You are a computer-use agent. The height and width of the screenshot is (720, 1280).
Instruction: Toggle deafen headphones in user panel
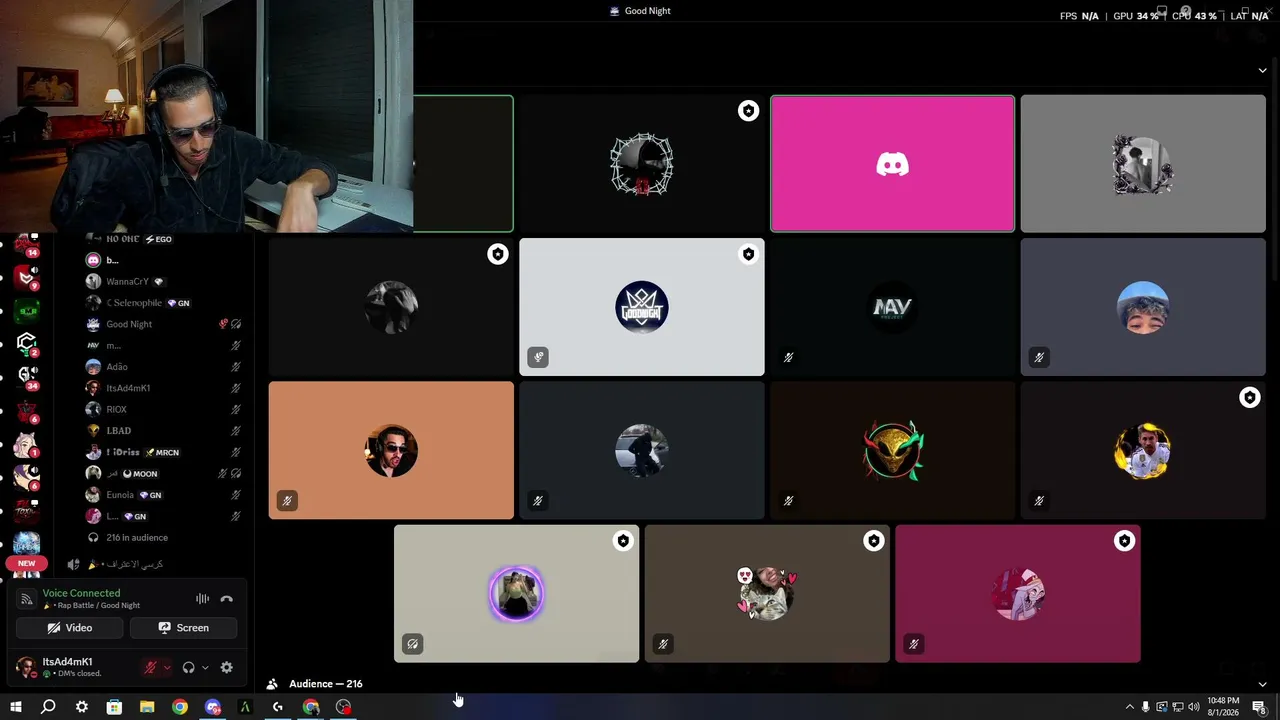pos(188,667)
